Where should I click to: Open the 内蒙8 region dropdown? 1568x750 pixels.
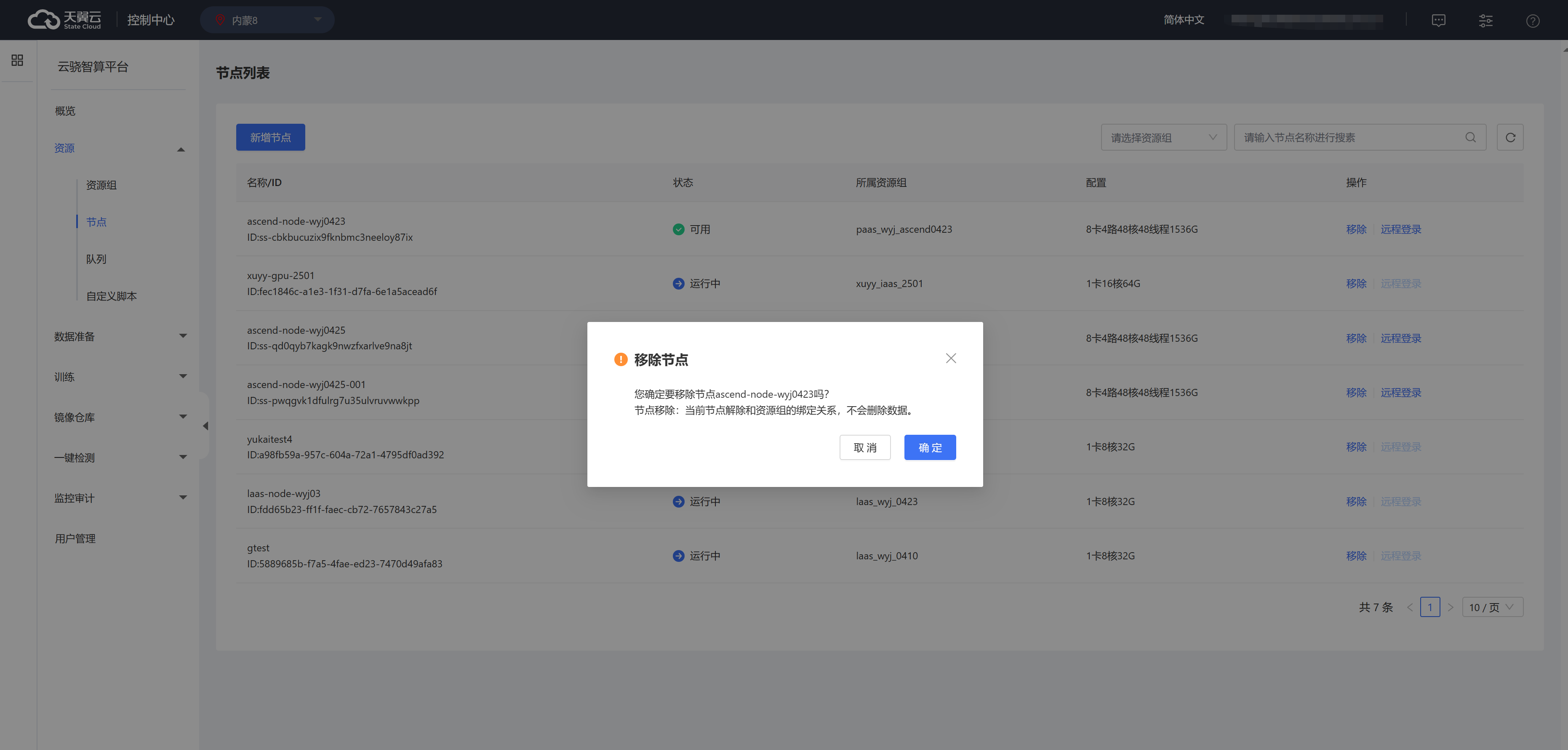(x=267, y=20)
